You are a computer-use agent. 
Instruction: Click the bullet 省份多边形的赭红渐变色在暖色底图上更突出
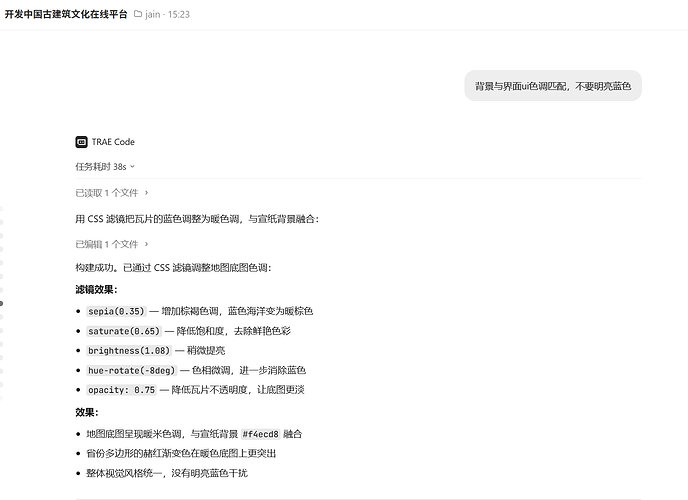coord(181,454)
